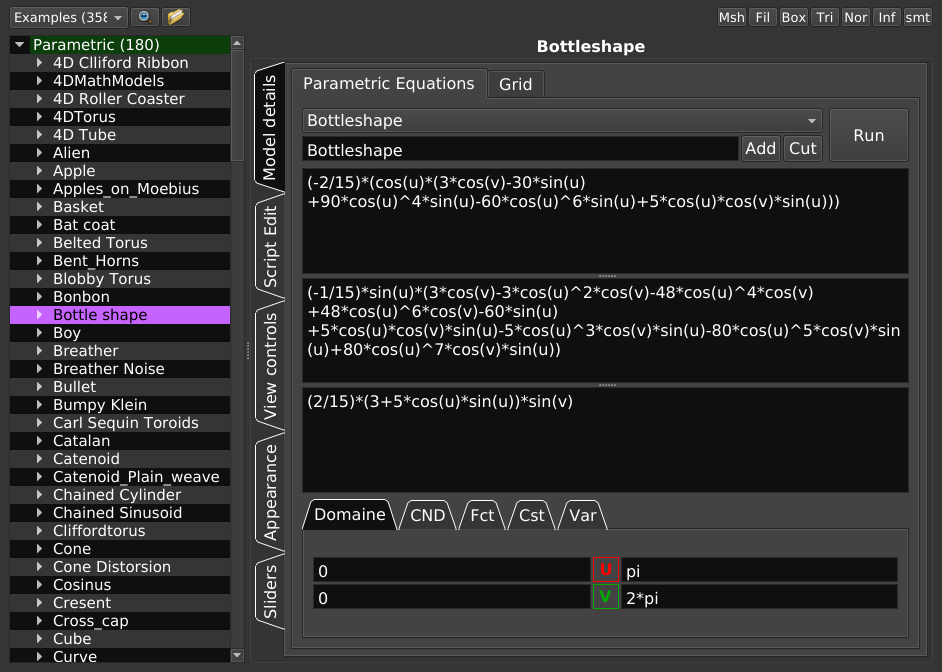Click the V minimum field
The width and height of the screenshot is (942, 672).
click(x=452, y=598)
